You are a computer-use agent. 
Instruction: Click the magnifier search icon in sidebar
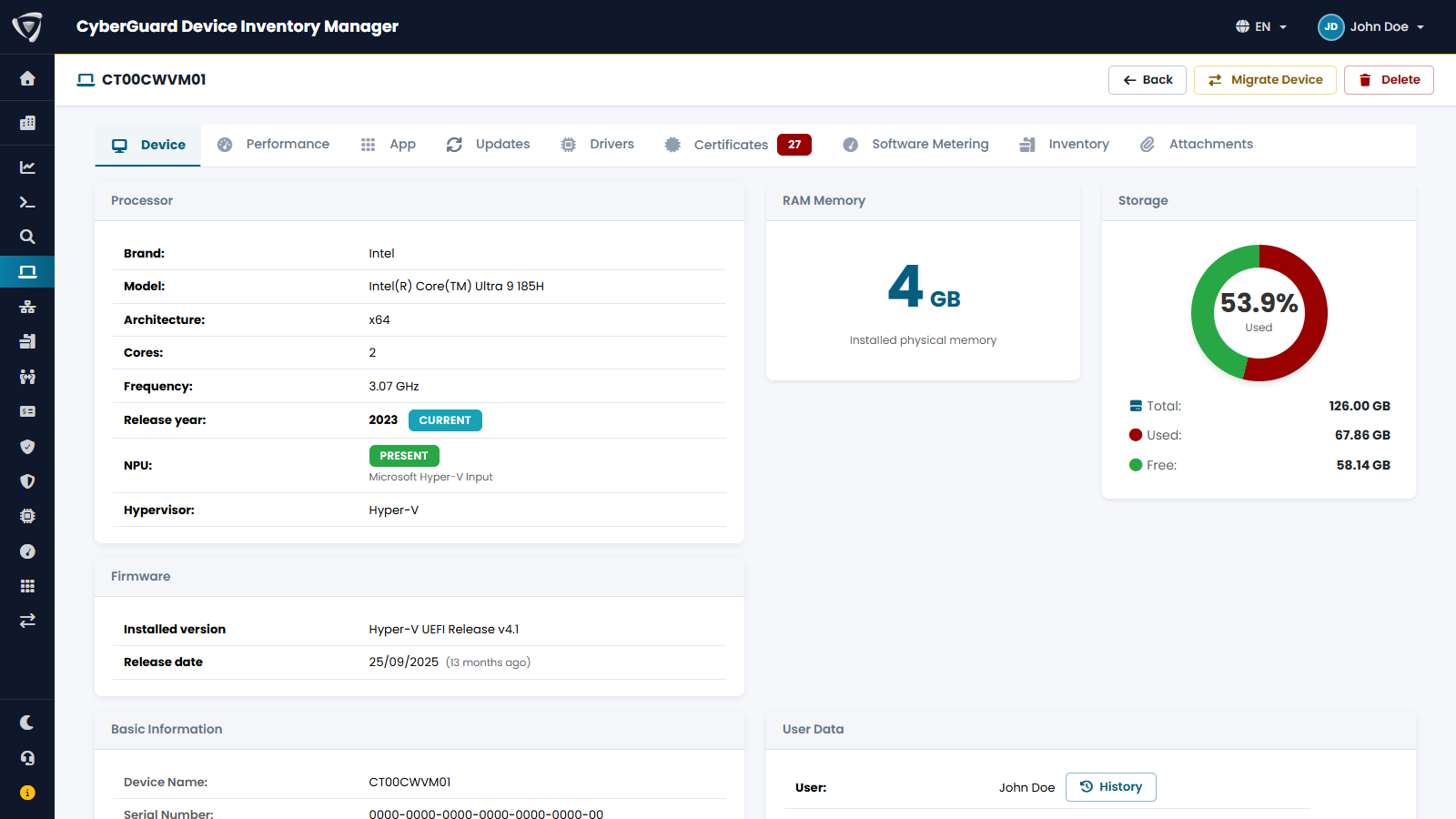point(27,237)
